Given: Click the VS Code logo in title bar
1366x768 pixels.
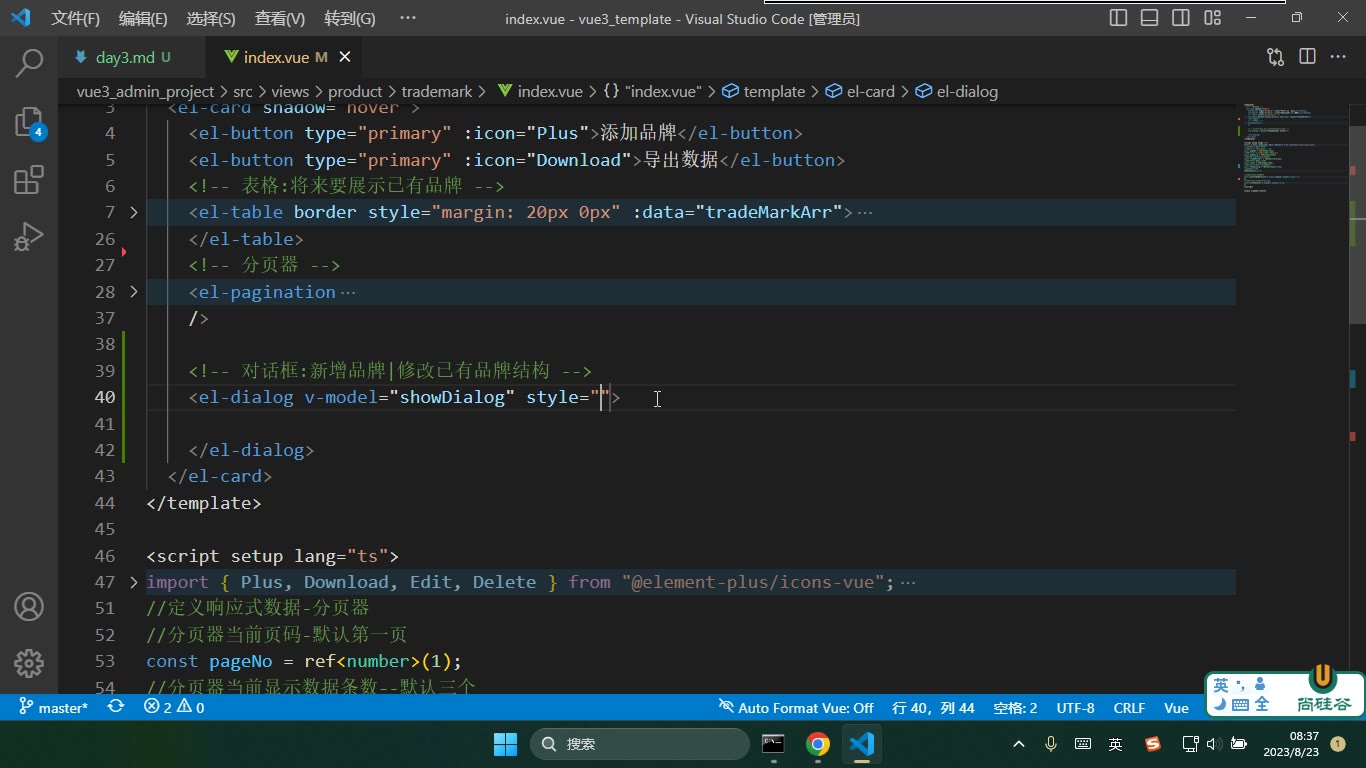Looking at the screenshot, I should pyautogui.click(x=20, y=18).
